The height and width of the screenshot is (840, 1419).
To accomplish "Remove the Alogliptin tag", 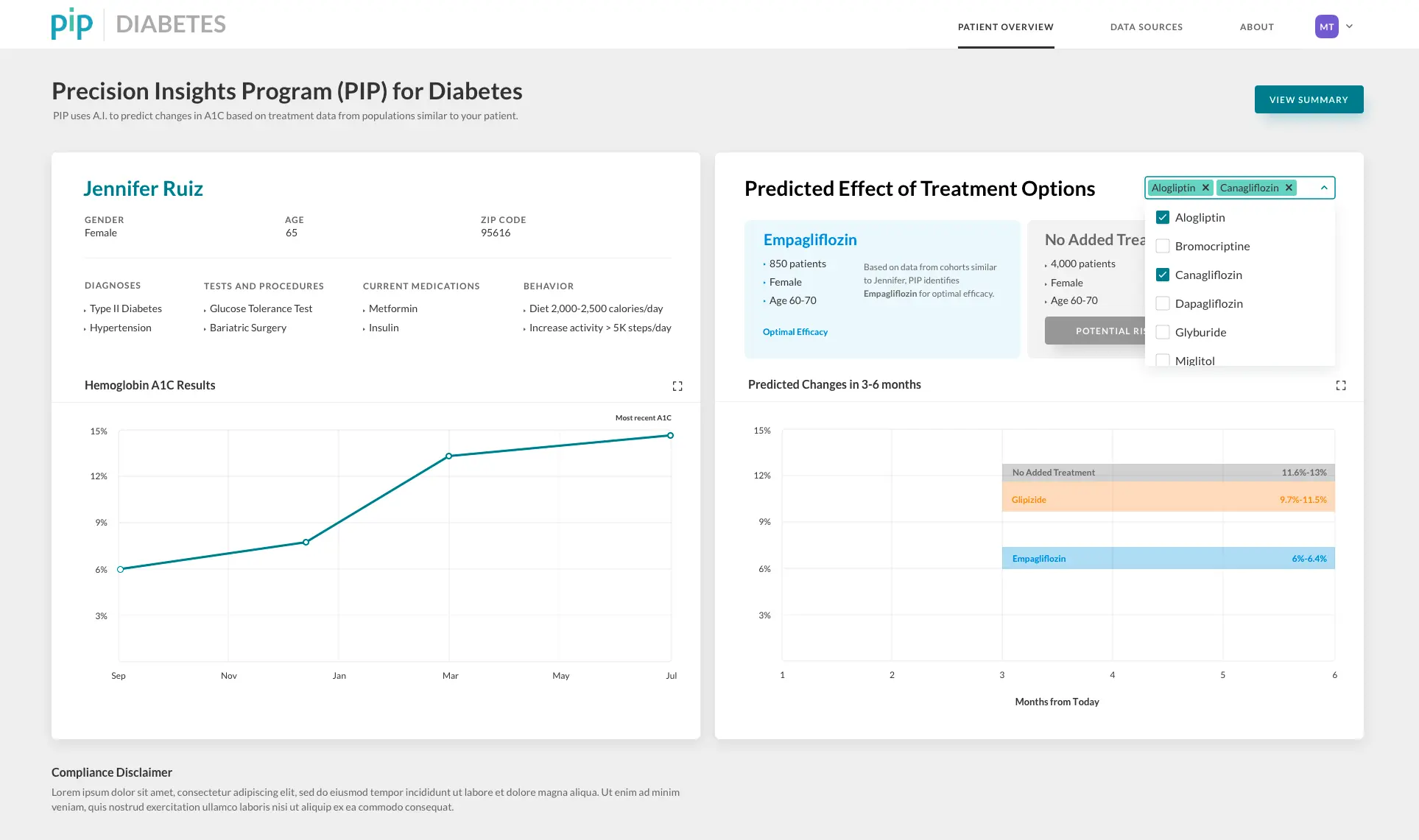I will pos(1205,188).
